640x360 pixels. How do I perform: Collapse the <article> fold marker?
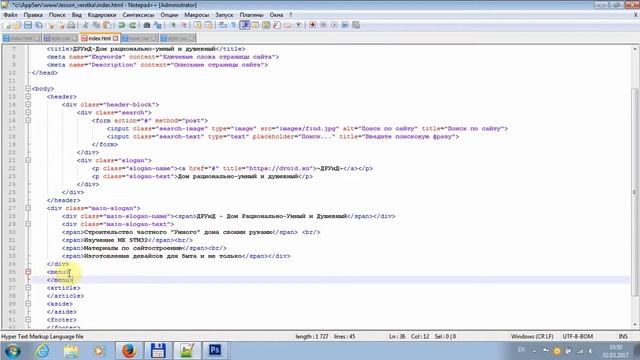coord(28,288)
